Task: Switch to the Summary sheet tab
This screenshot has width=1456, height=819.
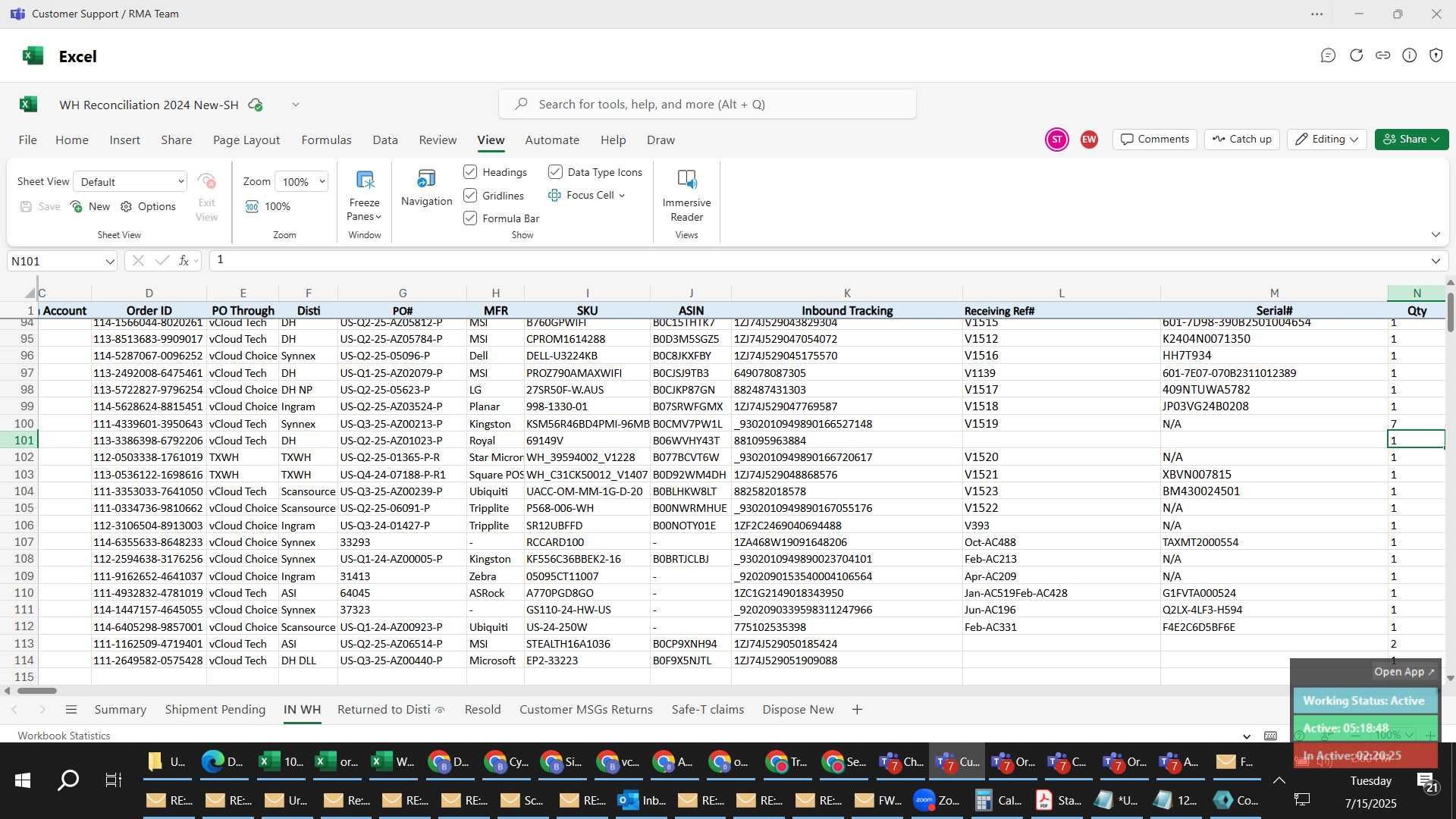Action: (x=121, y=710)
